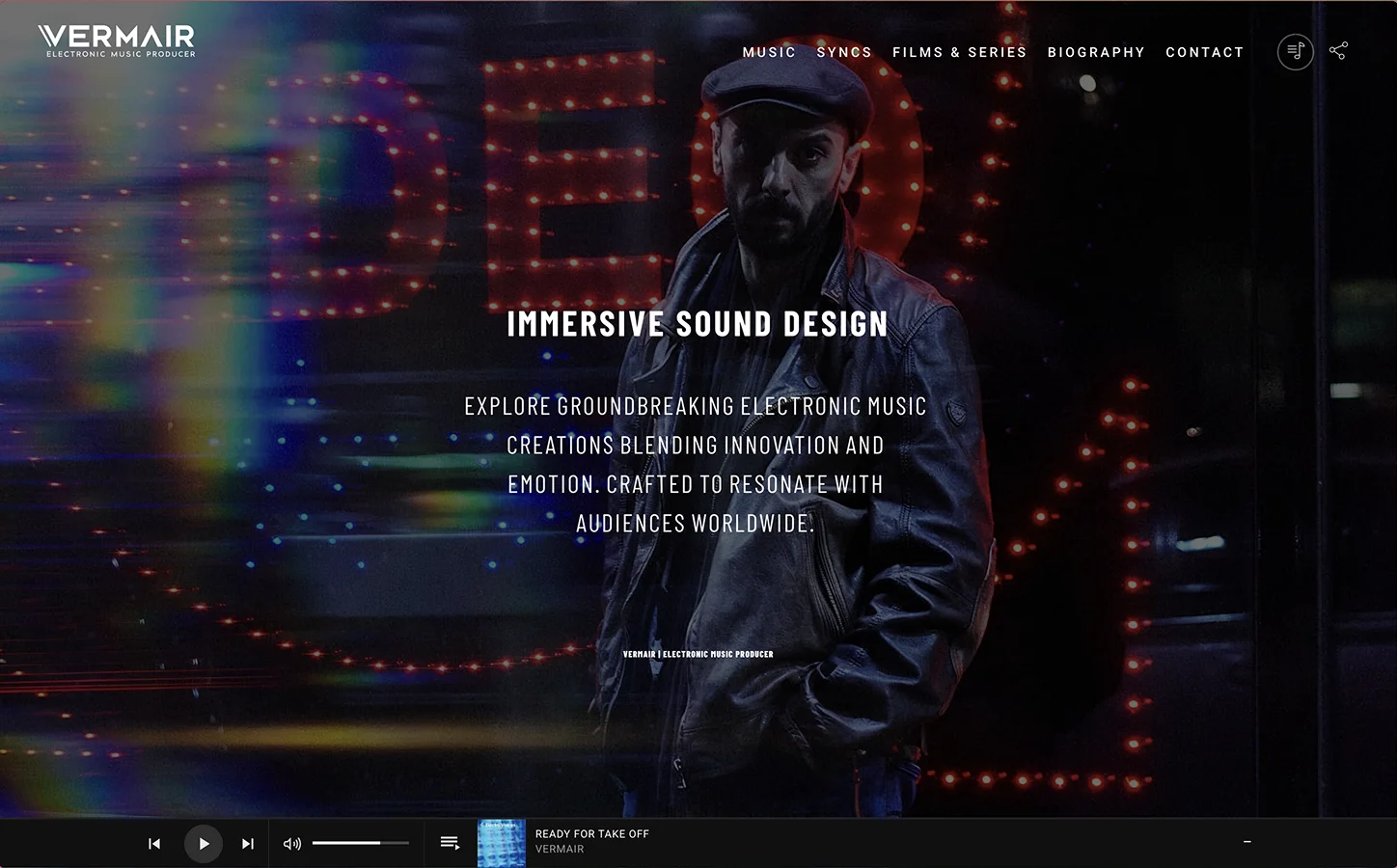This screenshot has height=868, width=1397.
Task: Open the Contact page
Action: 1204,52
